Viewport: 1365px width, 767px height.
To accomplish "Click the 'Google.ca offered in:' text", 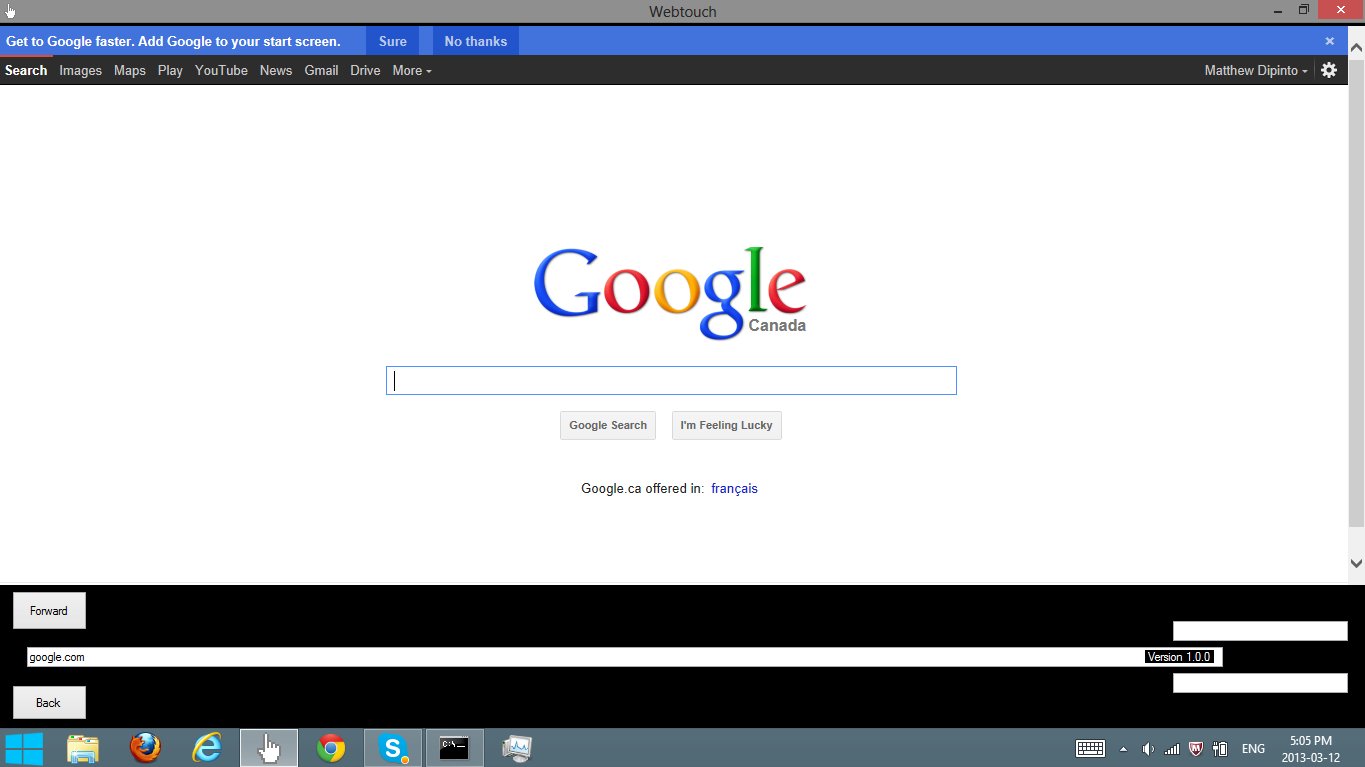I will click(643, 489).
